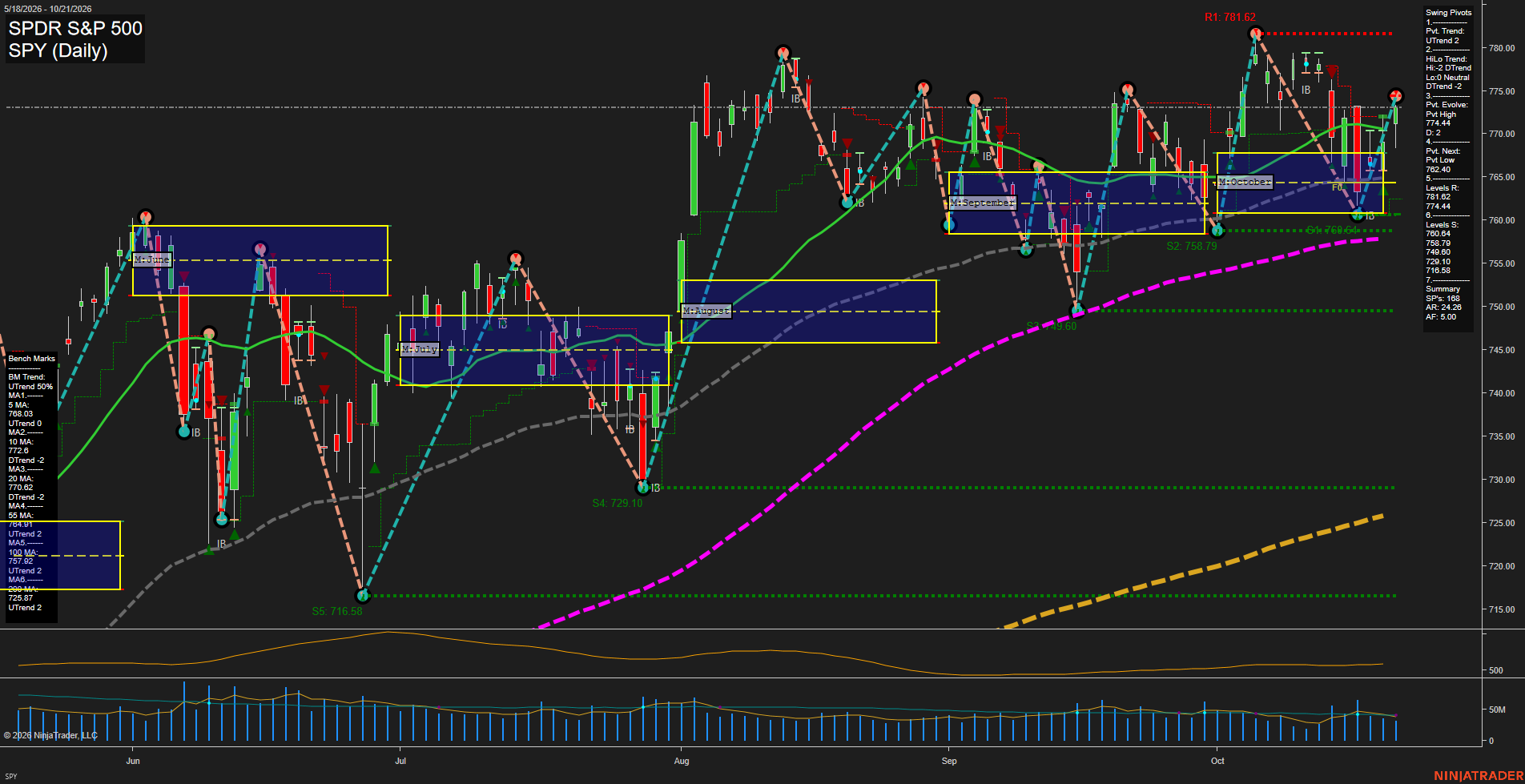Image resolution: width=1525 pixels, height=784 pixels.
Task: Click the M:September monthly range label
Action: coord(983,203)
